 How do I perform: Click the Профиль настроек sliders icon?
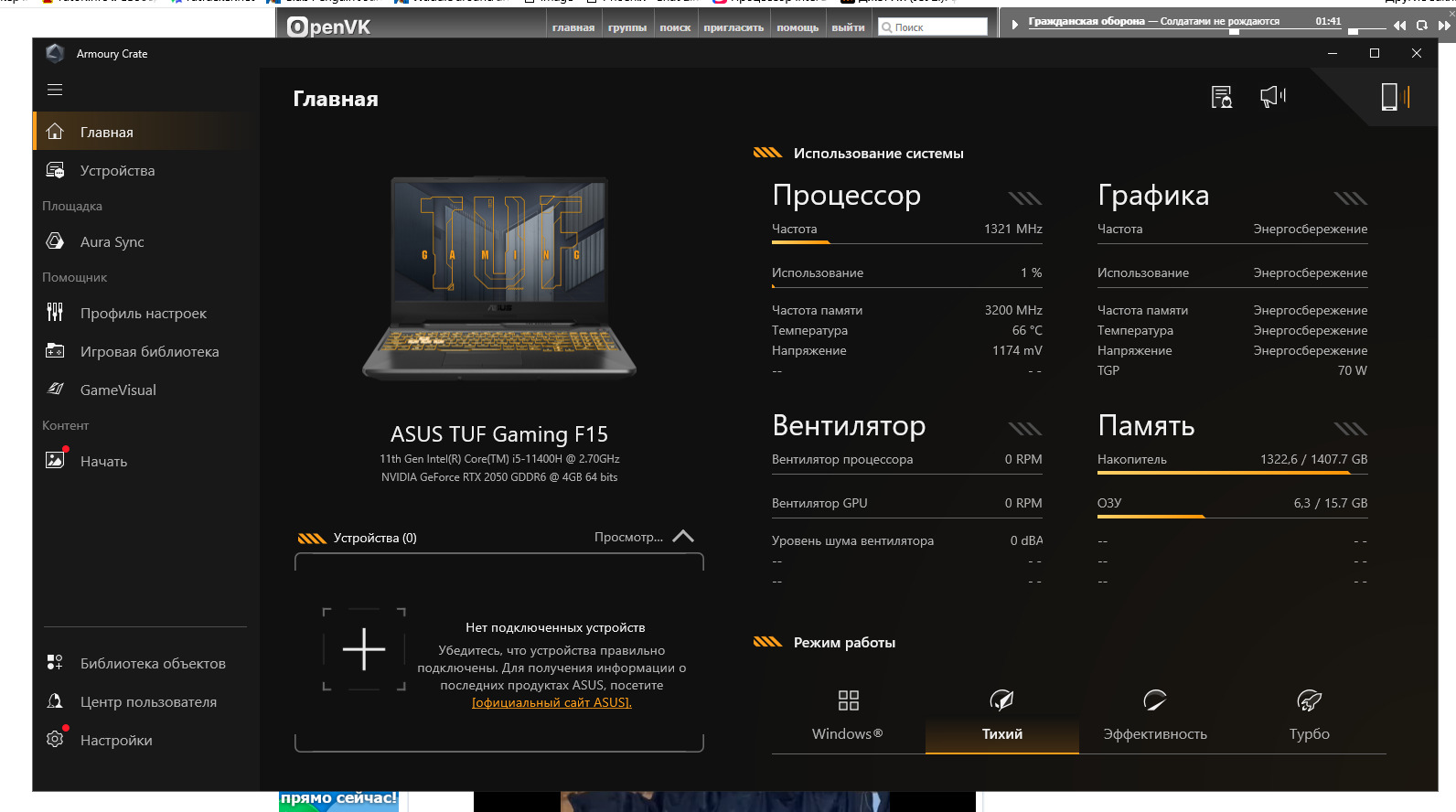(x=55, y=313)
